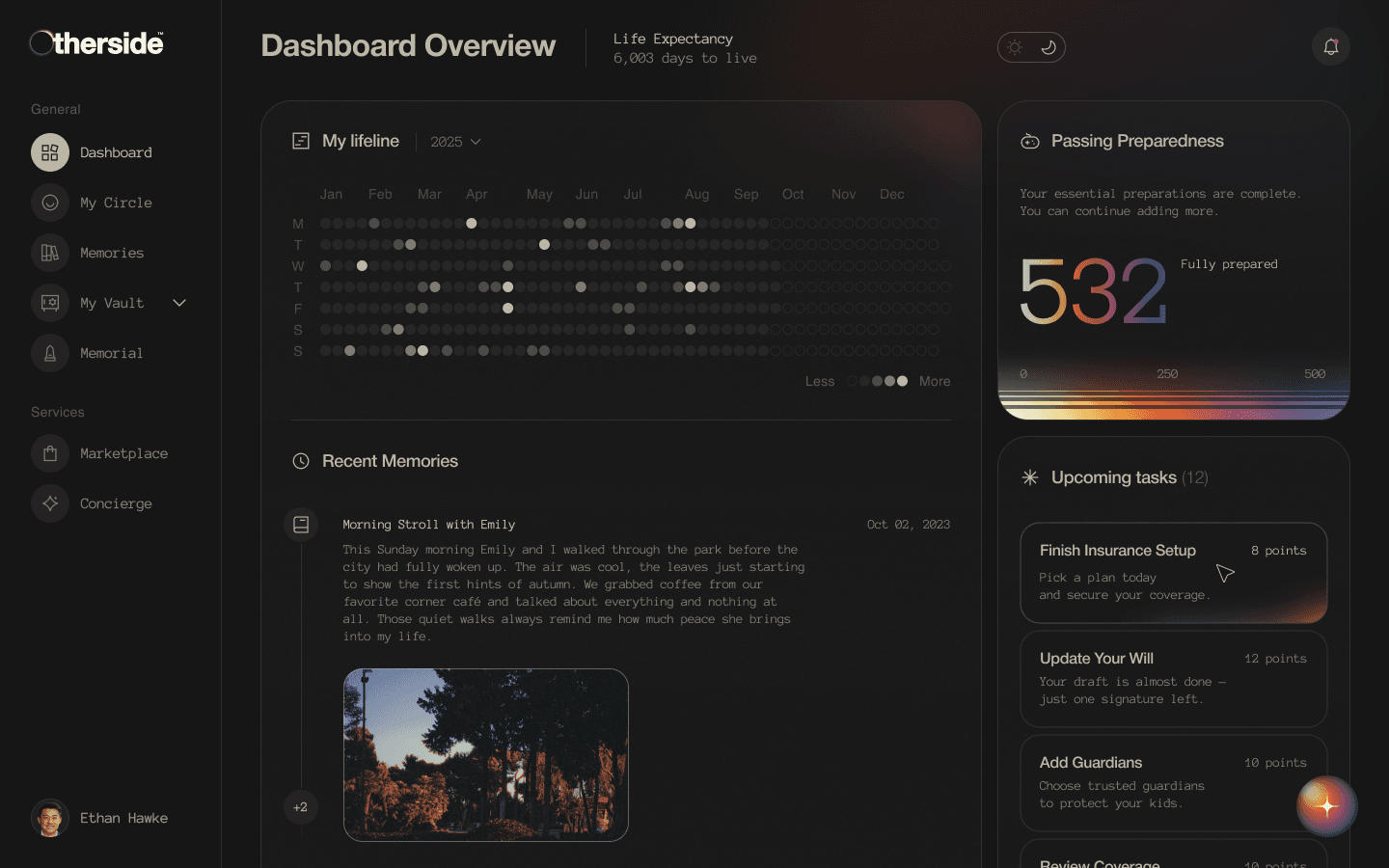Viewport: 1389px width, 868px height.
Task: Click the My Circle smiley icon
Action: tap(50, 203)
